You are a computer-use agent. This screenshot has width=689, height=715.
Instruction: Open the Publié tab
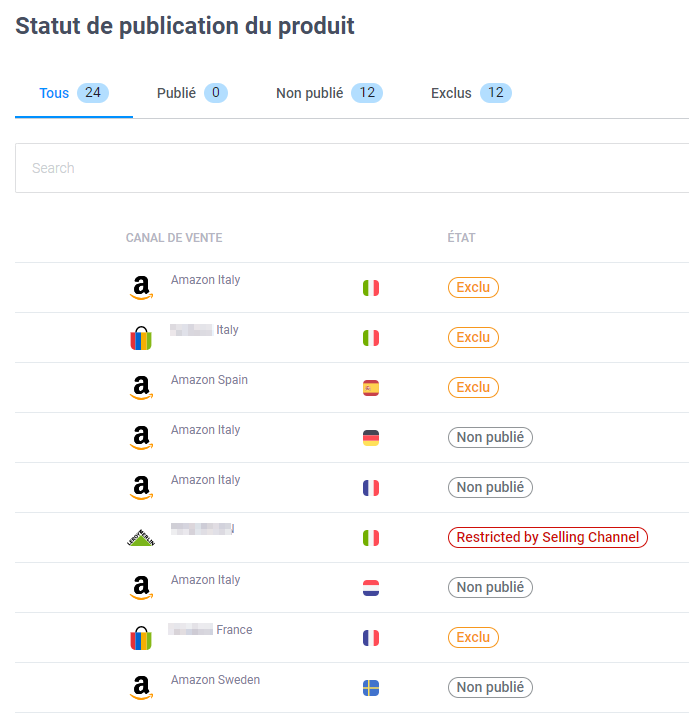point(191,94)
